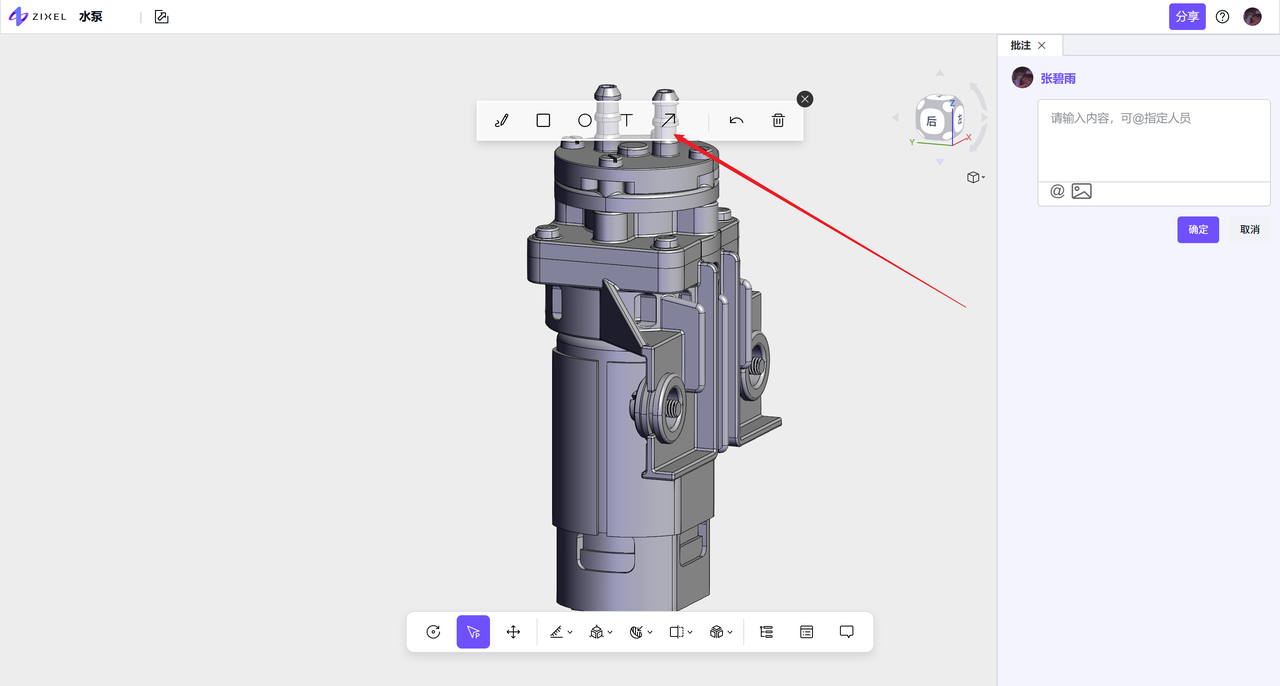Click the ZIXEL logo
Image resolution: width=1280 pixels, height=686 pixels.
(37, 17)
